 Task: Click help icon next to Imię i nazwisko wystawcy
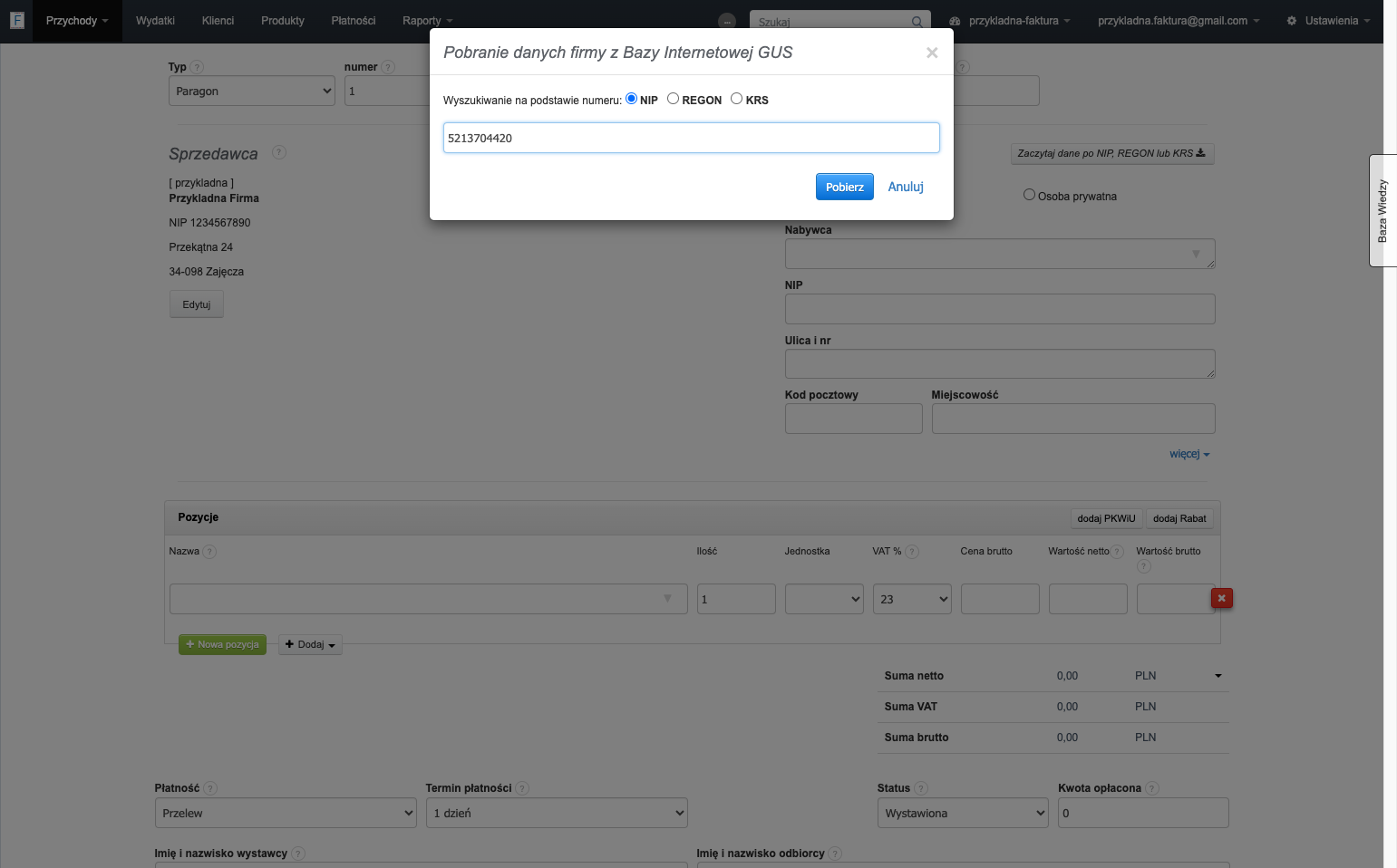298,854
